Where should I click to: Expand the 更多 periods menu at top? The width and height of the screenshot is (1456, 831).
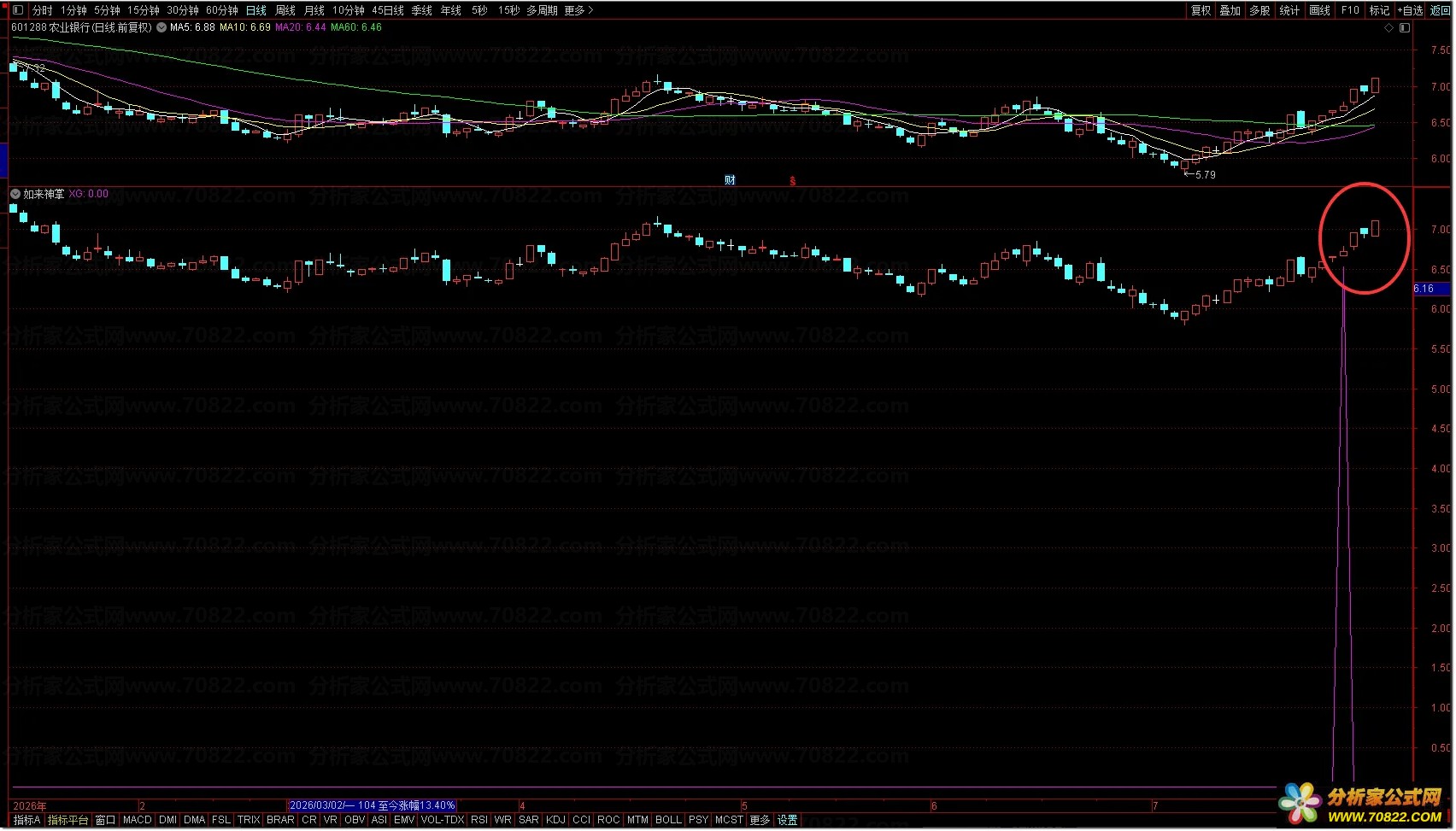pyautogui.click(x=578, y=10)
